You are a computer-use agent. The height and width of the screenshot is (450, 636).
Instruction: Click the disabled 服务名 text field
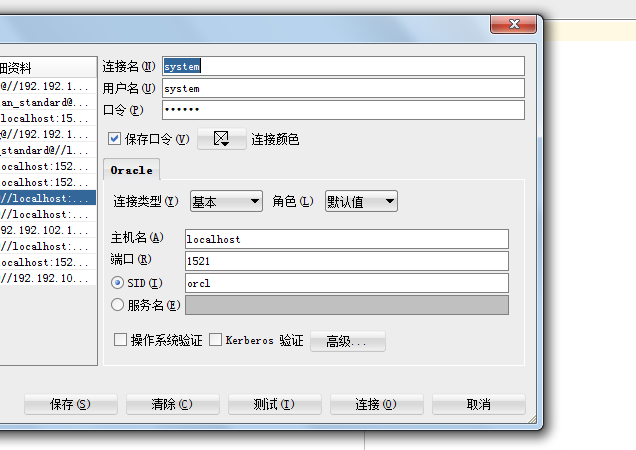(347, 305)
